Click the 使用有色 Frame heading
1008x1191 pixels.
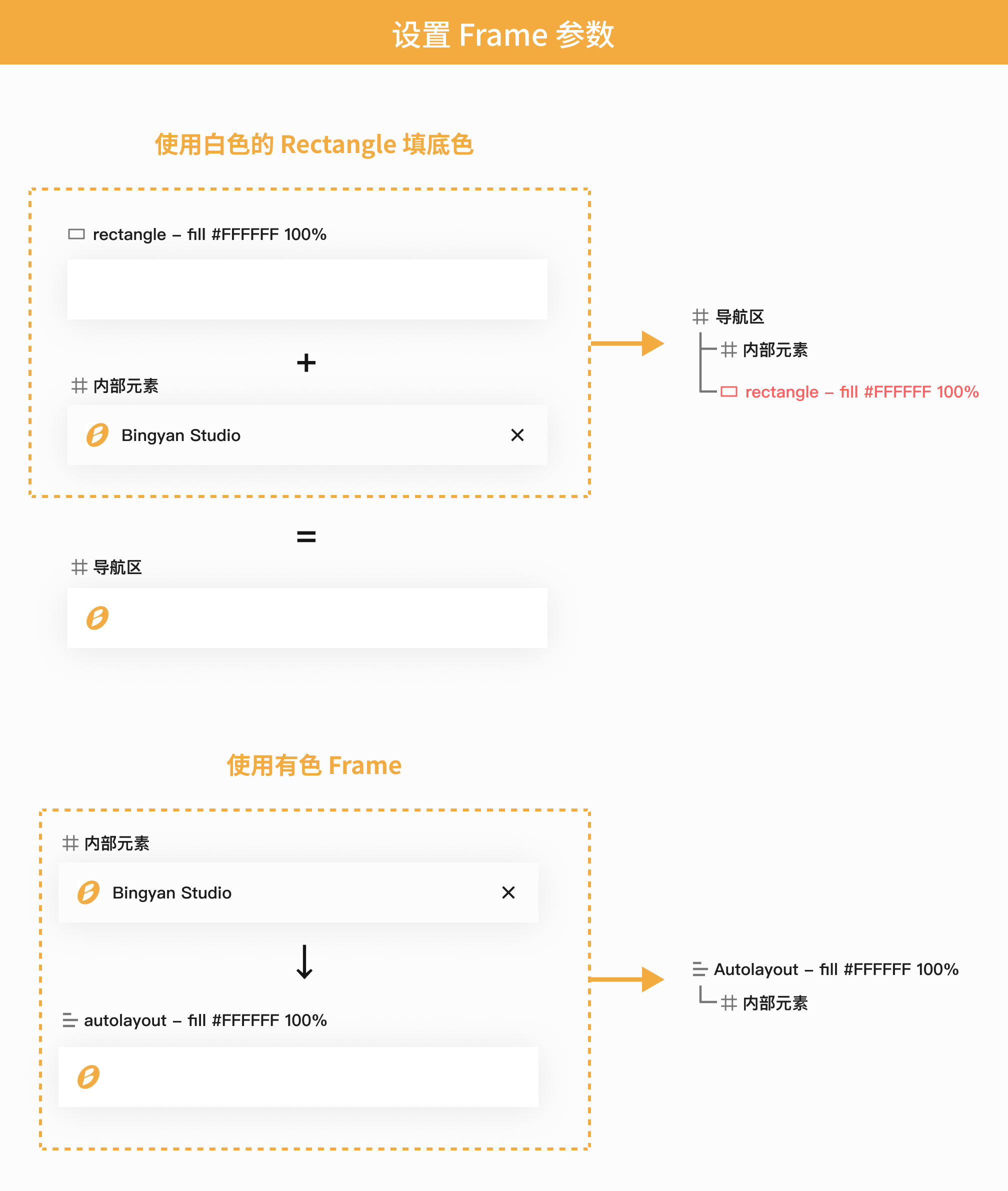click(313, 765)
